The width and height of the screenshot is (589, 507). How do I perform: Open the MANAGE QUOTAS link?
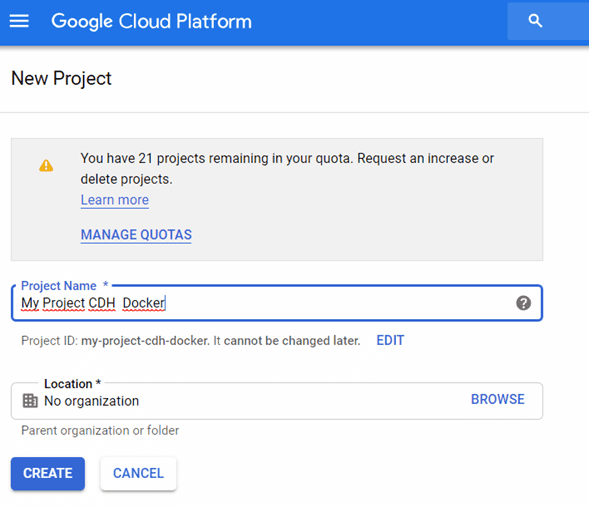coord(136,235)
